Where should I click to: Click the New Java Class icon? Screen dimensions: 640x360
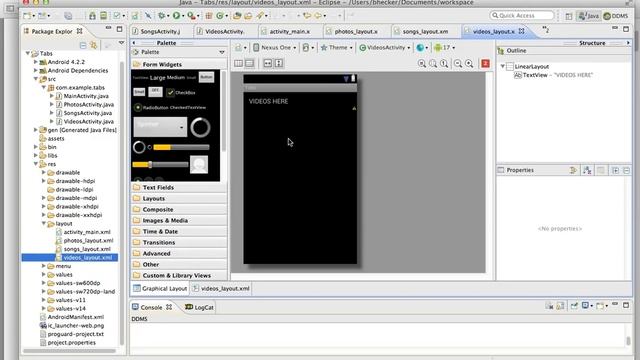pyautogui.click(x=220, y=16)
